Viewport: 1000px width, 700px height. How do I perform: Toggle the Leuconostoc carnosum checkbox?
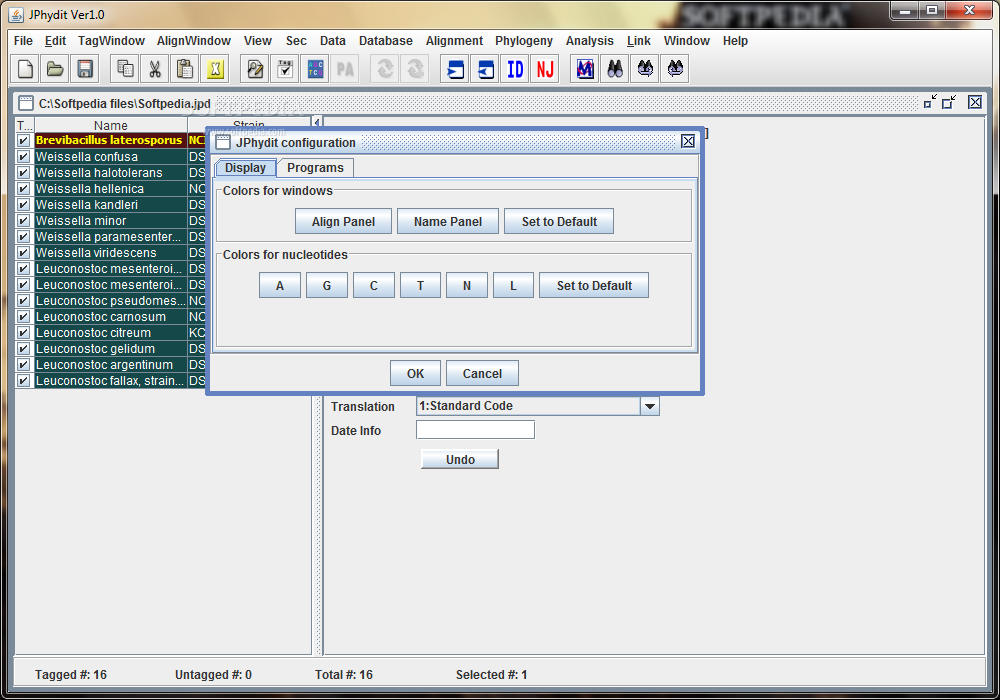(24, 316)
